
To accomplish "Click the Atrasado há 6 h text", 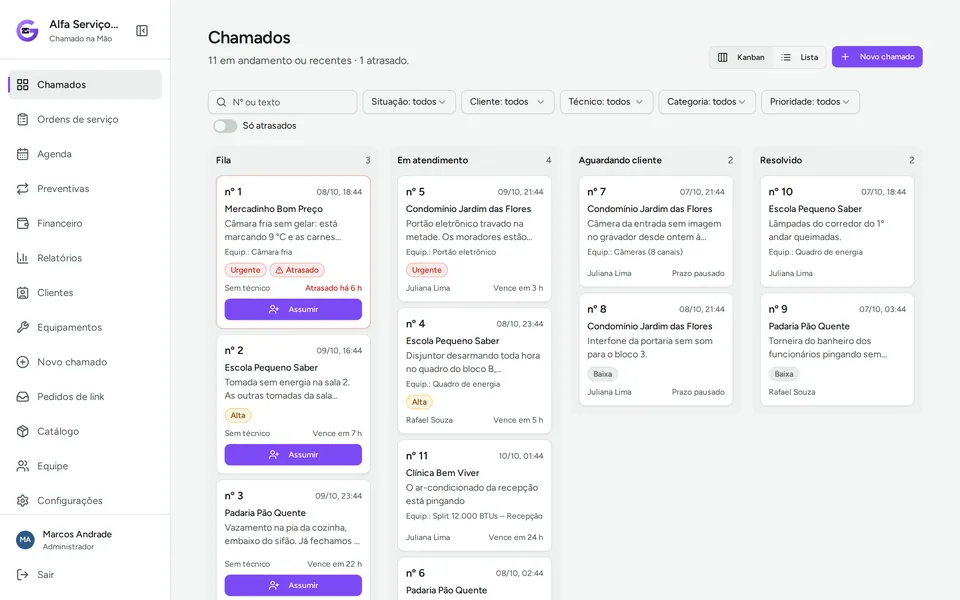I will point(334,288).
